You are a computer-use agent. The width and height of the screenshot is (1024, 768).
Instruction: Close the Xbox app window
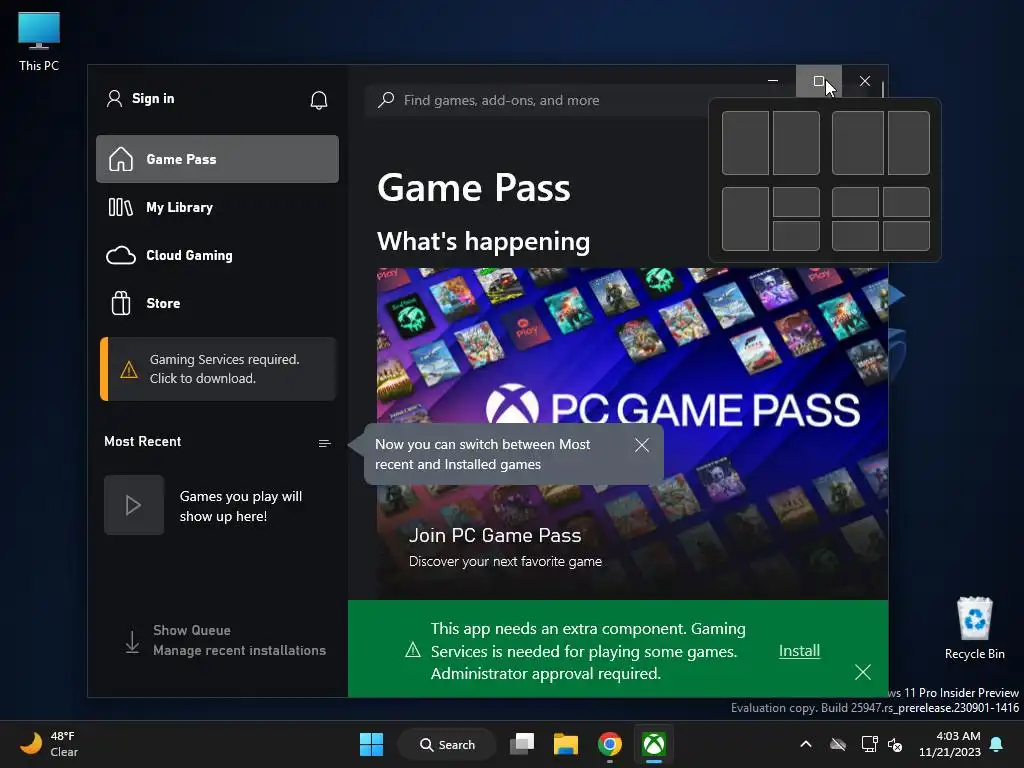pyautogui.click(x=865, y=81)
